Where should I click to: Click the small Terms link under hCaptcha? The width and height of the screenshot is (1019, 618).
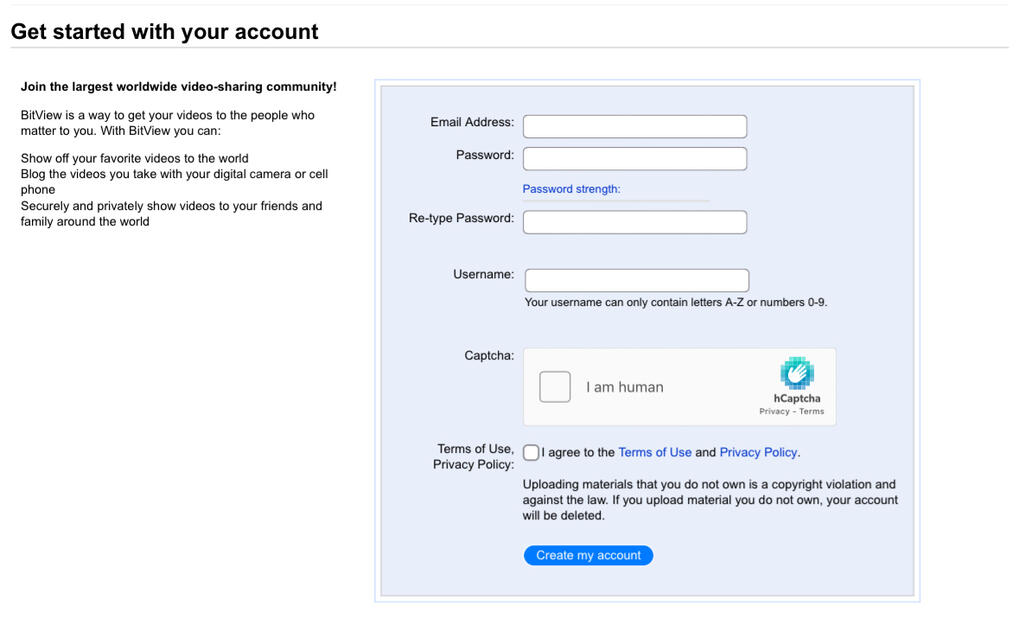click(812, 412)
